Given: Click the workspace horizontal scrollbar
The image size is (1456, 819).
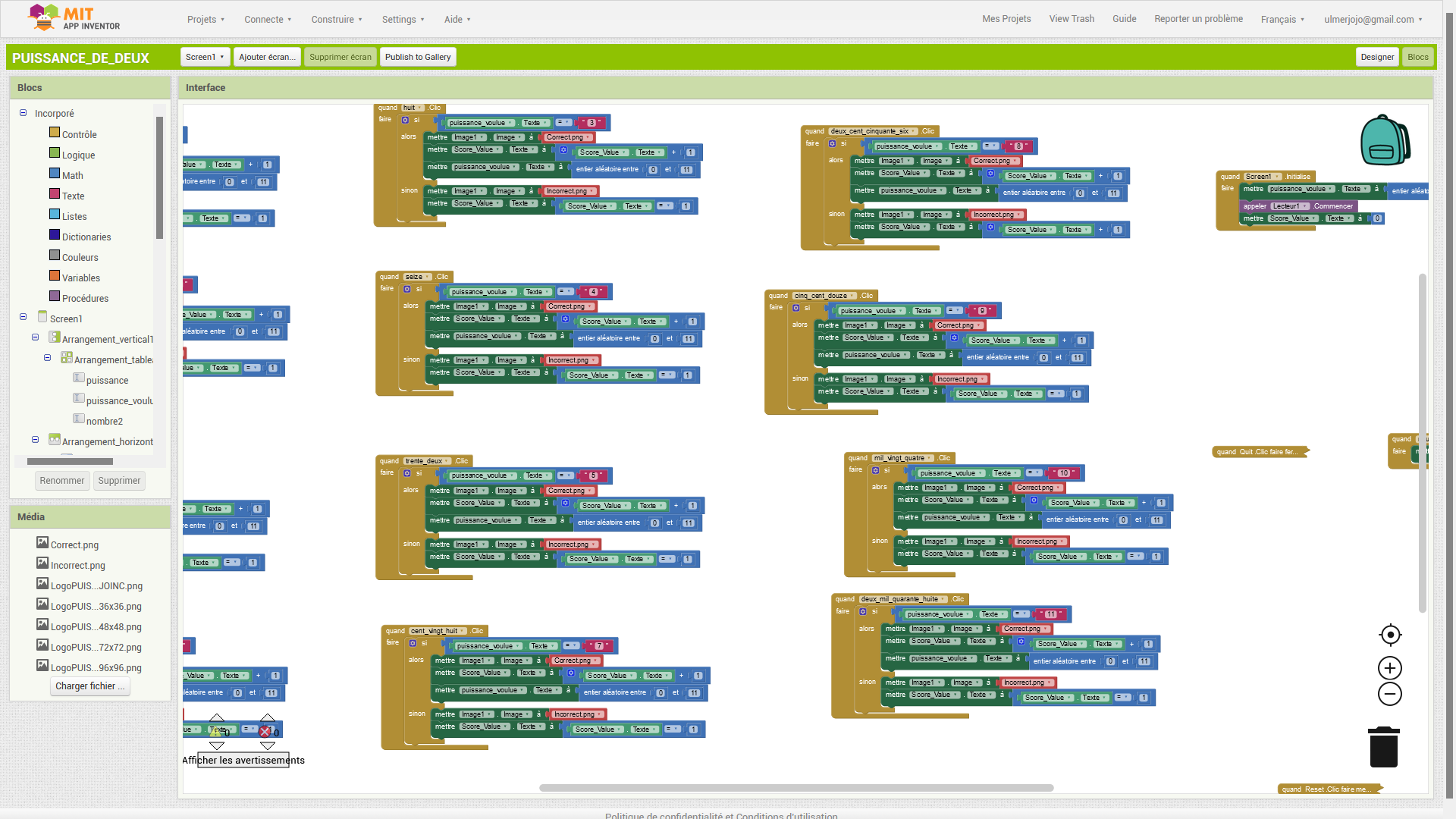Looking at the screenshot, I should pyautogui.click(x=796, y=788).
